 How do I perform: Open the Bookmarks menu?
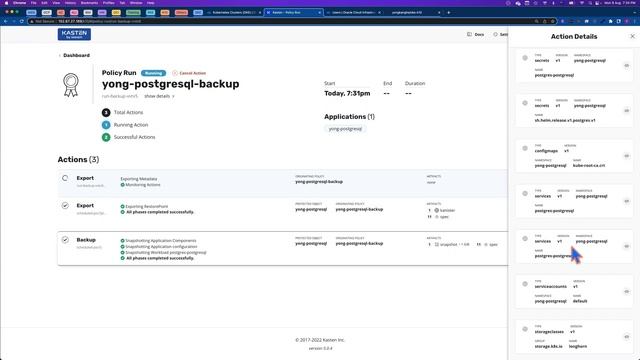89,3
